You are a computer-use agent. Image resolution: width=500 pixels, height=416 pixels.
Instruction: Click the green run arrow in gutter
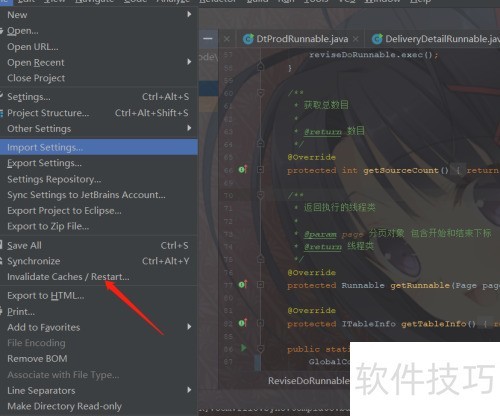coord(244,348)
